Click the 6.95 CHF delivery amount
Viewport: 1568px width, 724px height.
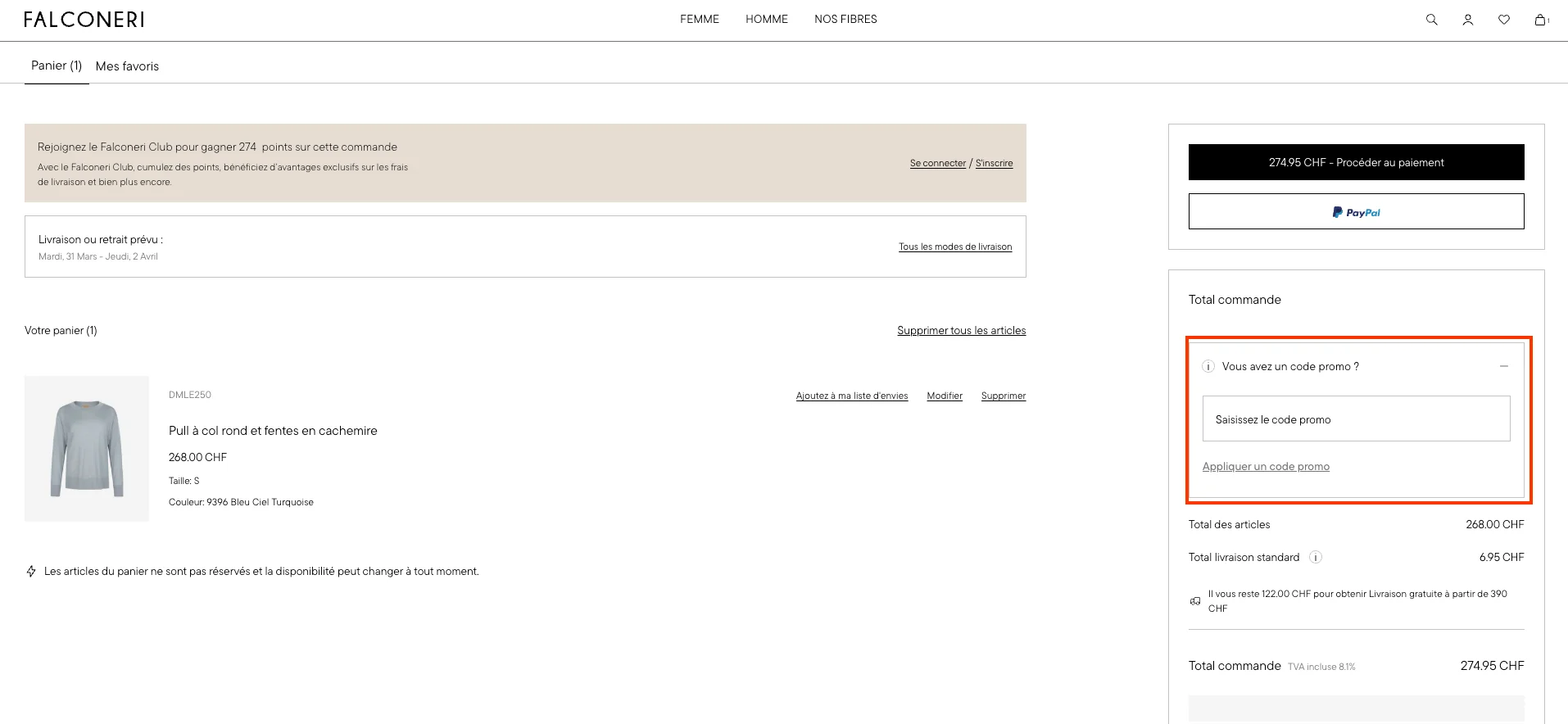[1502, 558]
